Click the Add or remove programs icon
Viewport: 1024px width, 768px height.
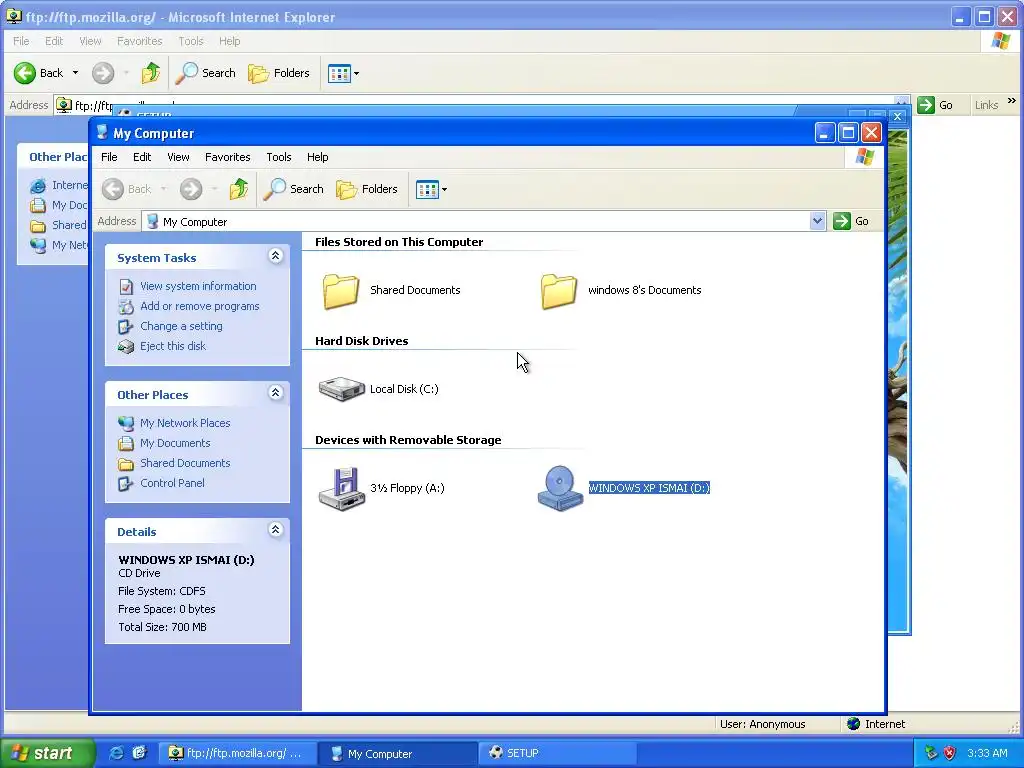point(126,306)
